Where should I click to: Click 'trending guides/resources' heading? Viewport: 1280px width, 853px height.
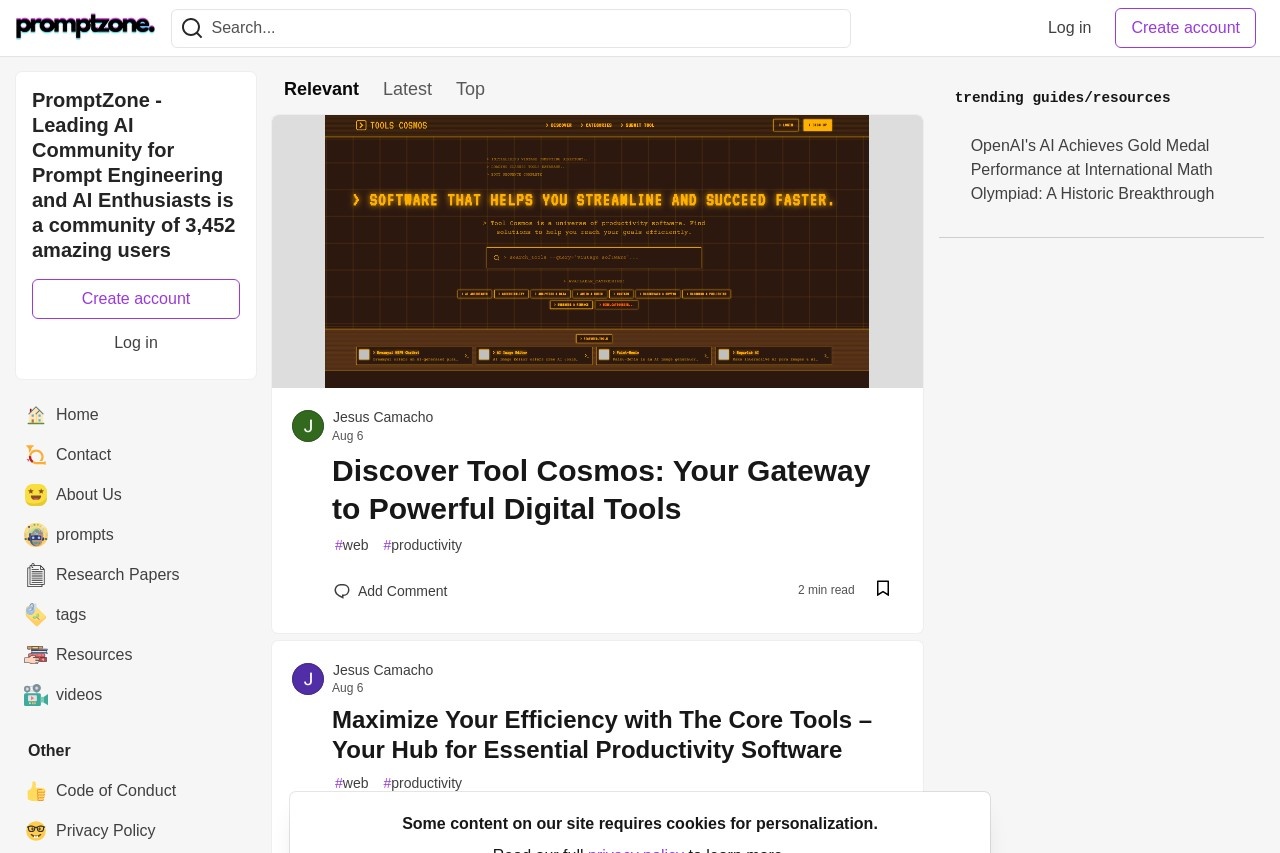pyautogui.click(x=1062, y=98)
